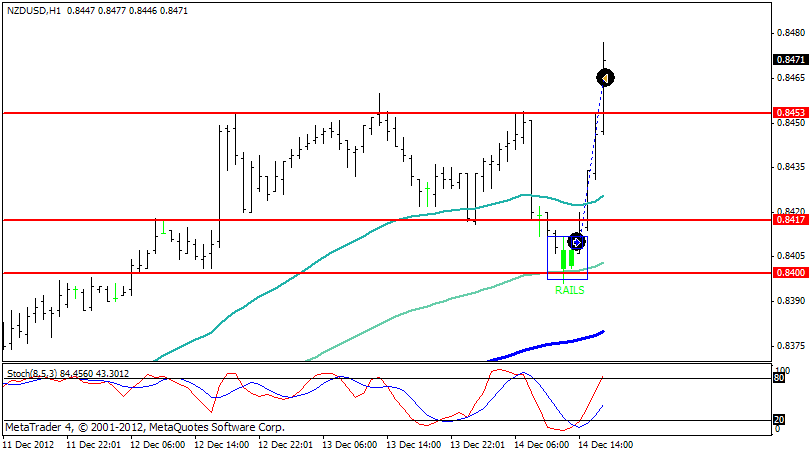
Task: Click the stochastic 20 level label
Action: [x=779, y=419]
